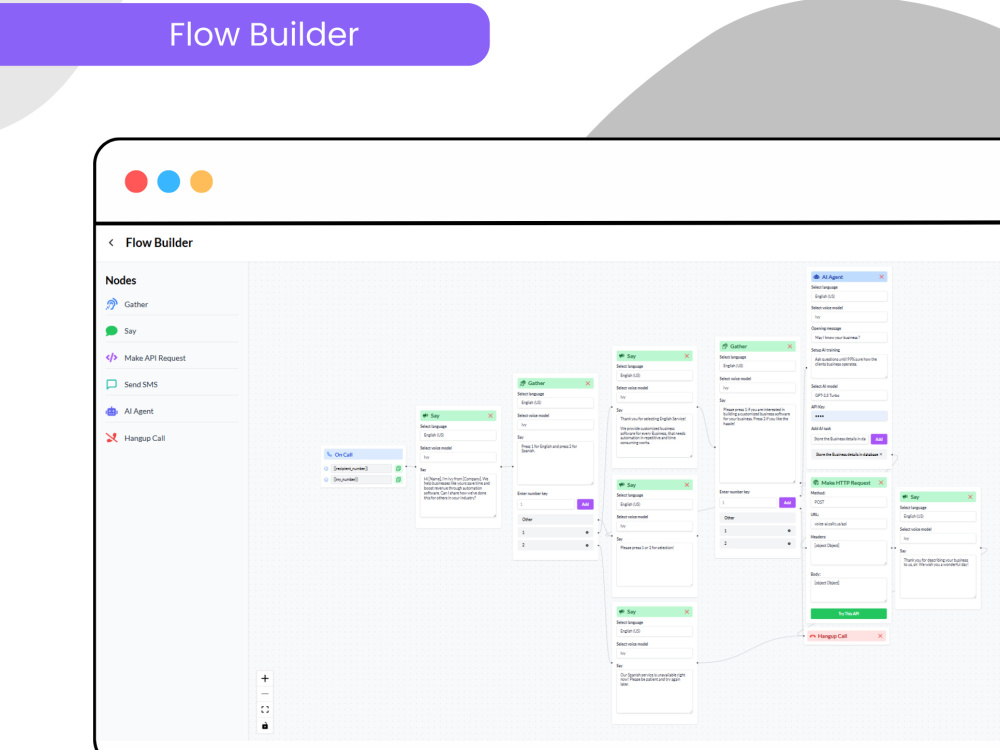Click Add in the English/Spanish Gather node
Image resolution: width=1000 pixels, height=750 pixels.
(x=585, y=504)
